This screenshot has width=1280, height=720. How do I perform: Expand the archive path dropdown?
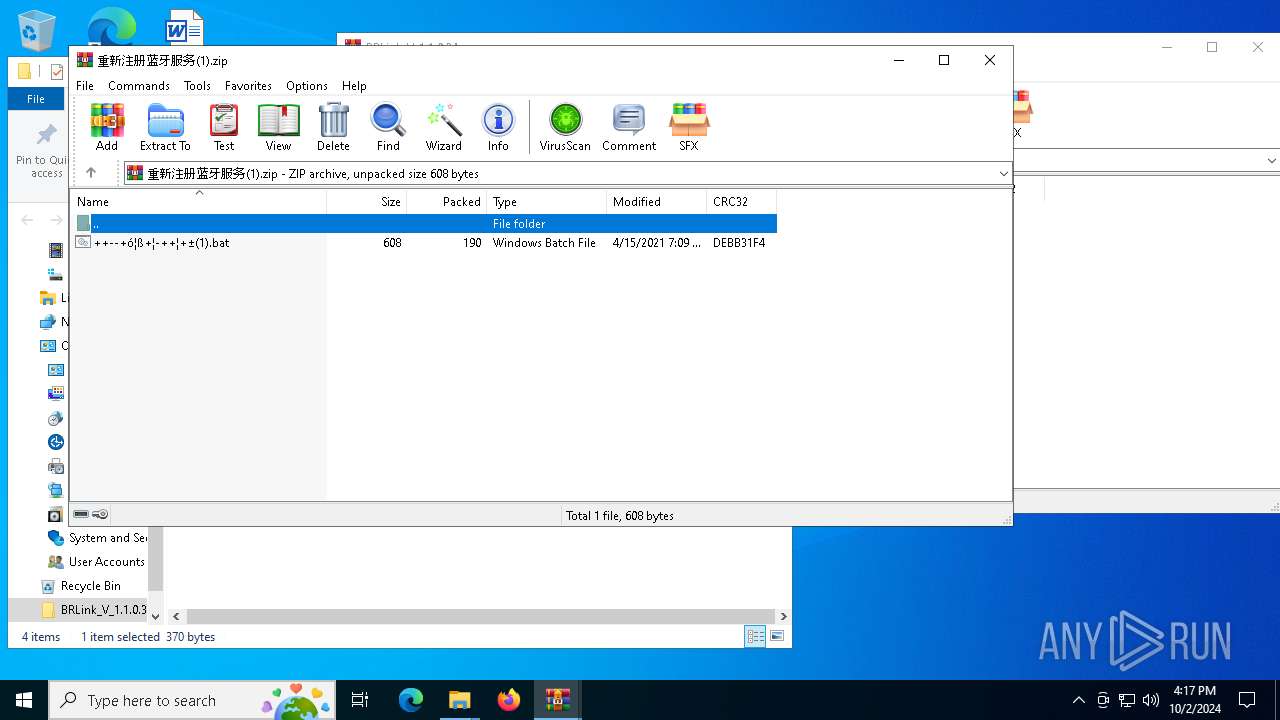pos(1003,173)
